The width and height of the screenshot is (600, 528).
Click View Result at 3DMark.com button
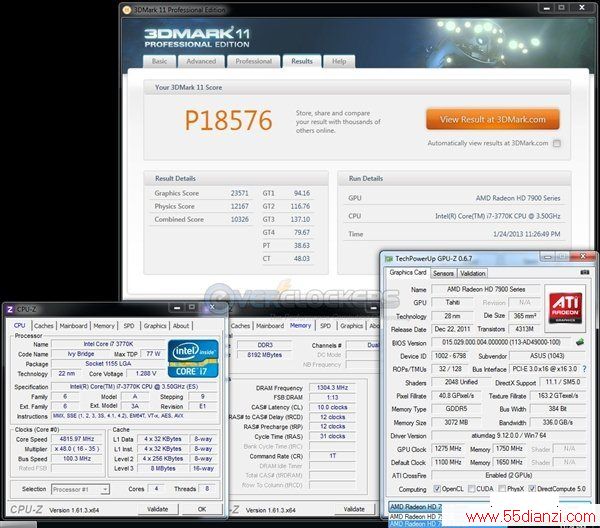coord(493,119)
